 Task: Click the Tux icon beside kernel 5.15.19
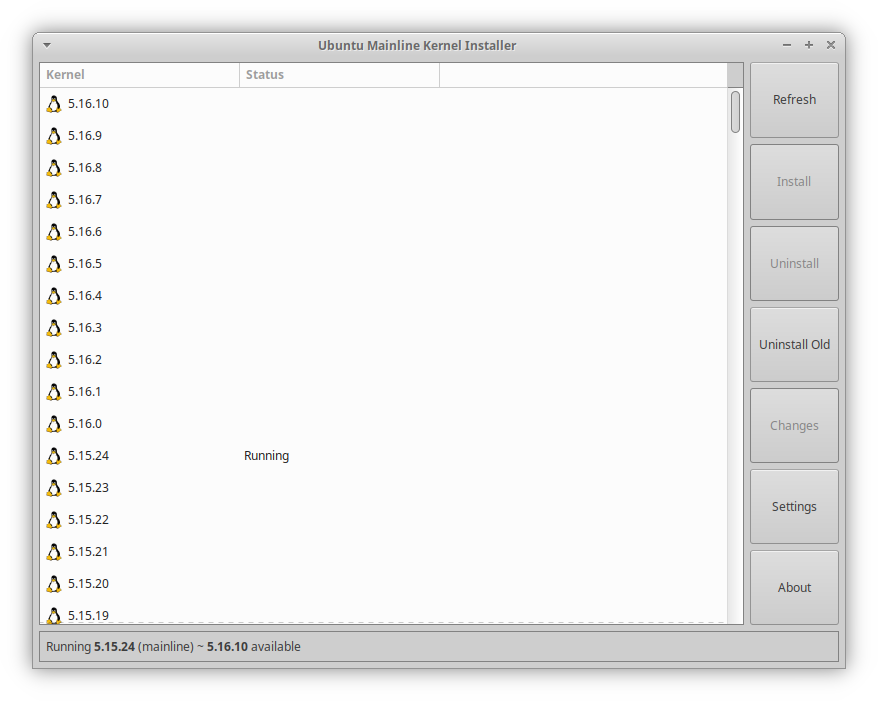click(54, 614)
